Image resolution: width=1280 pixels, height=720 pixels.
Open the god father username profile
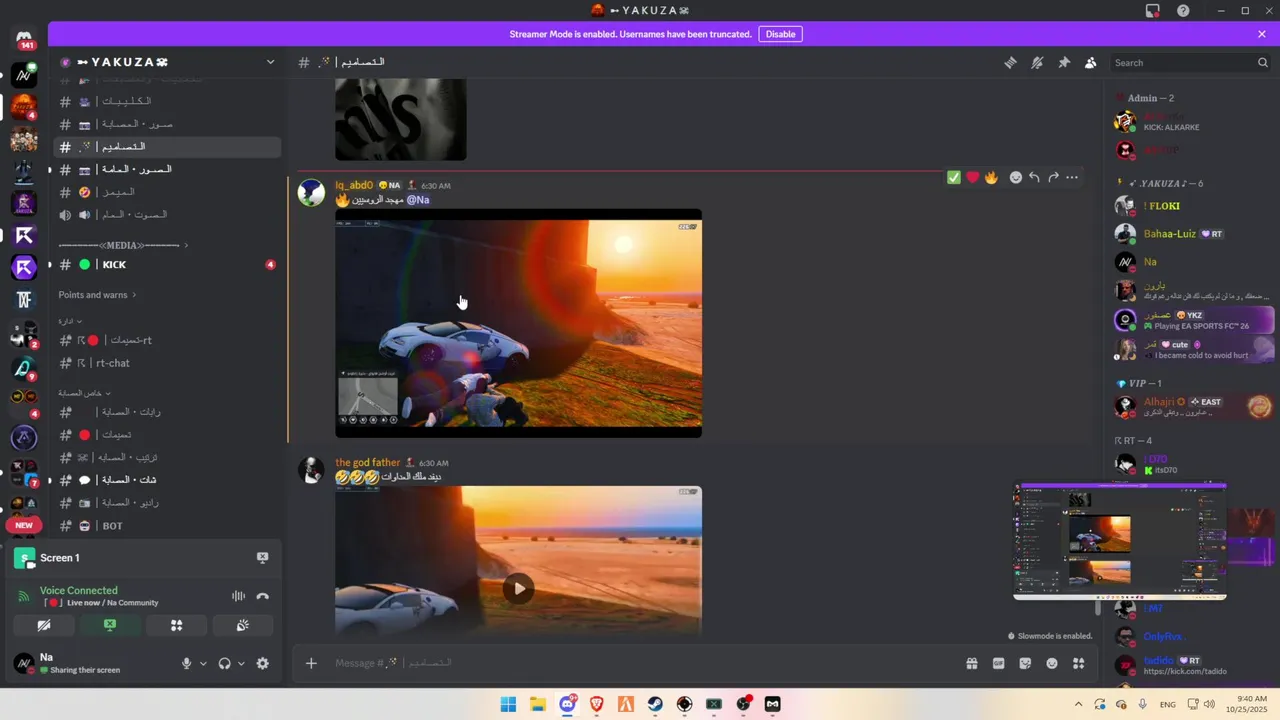point(367,463)
